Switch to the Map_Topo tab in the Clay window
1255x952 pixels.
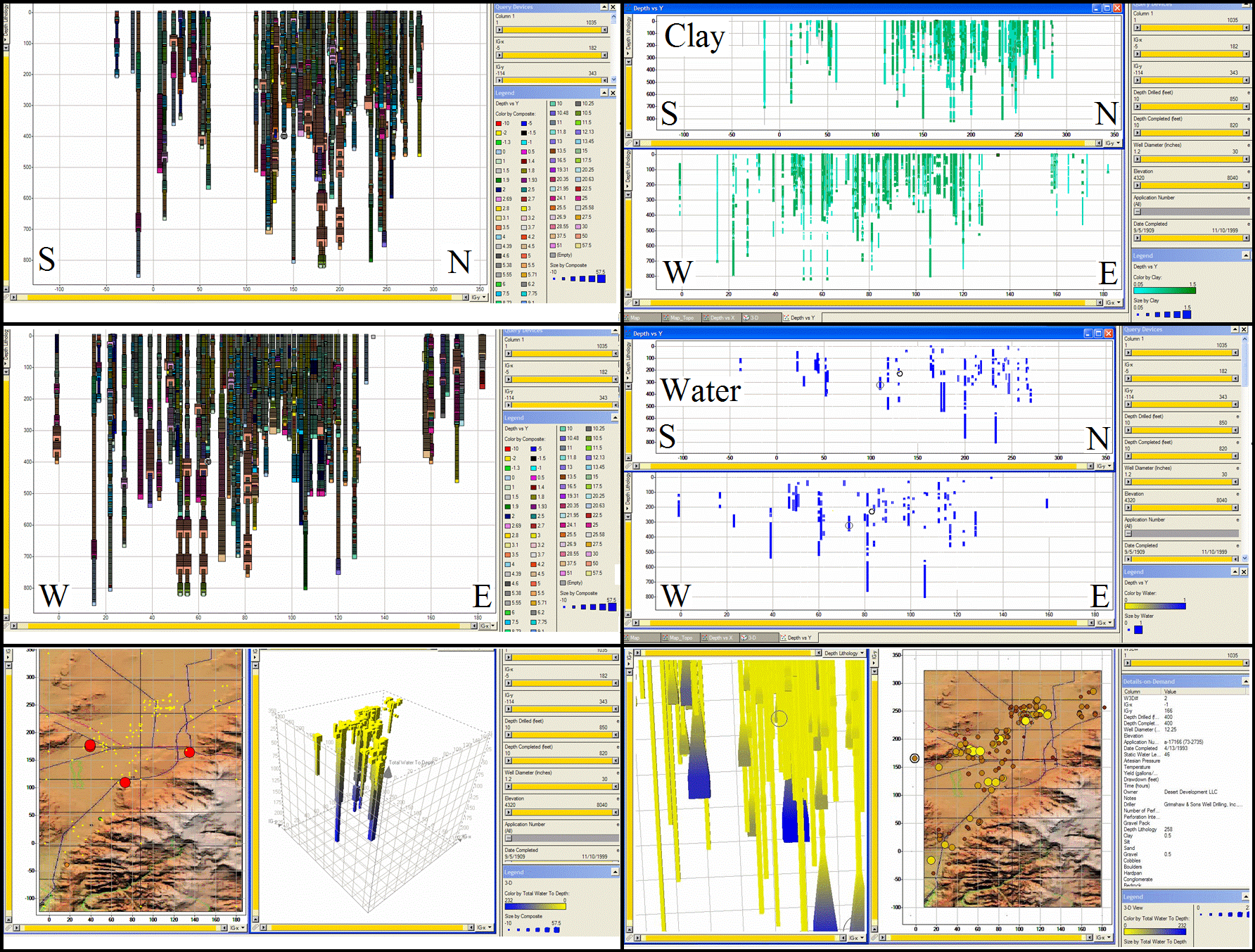[x=680, y=318]
